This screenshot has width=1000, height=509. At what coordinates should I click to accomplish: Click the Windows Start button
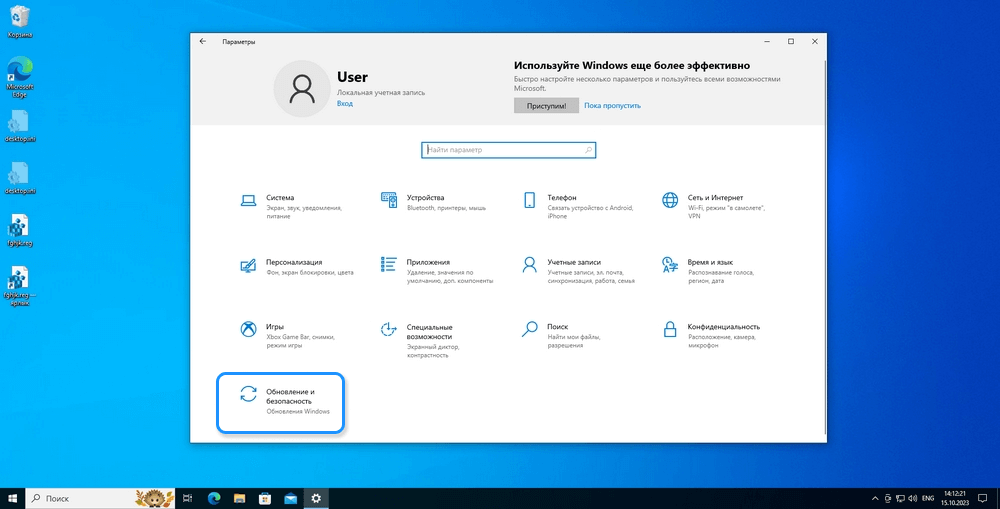pos(12,498)
